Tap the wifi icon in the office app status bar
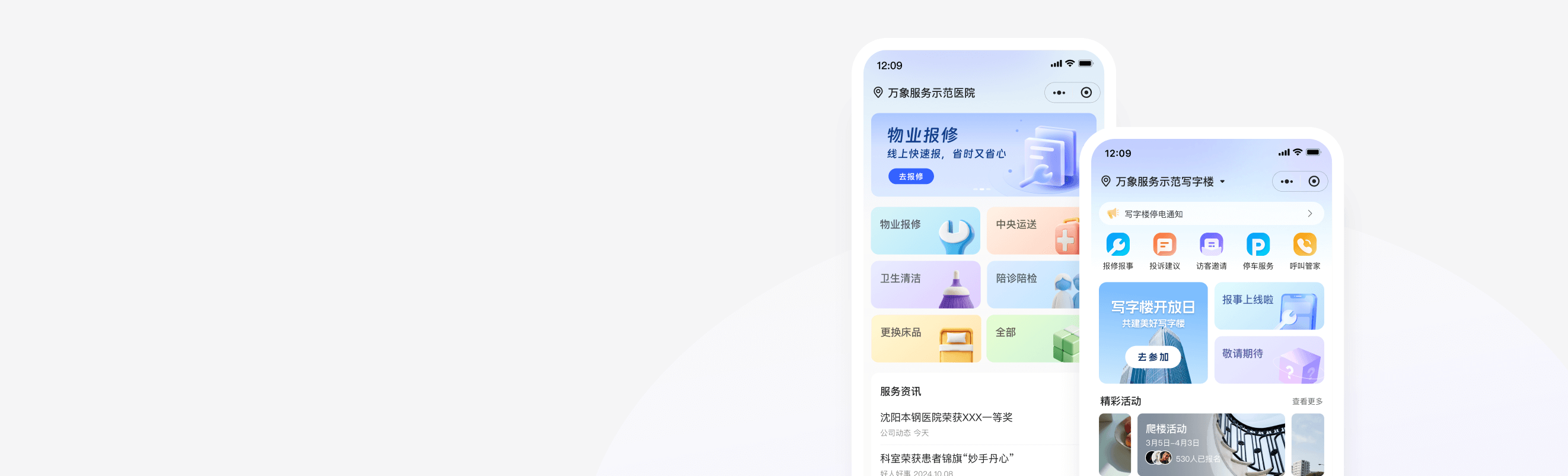 (x=1298, y=153)
